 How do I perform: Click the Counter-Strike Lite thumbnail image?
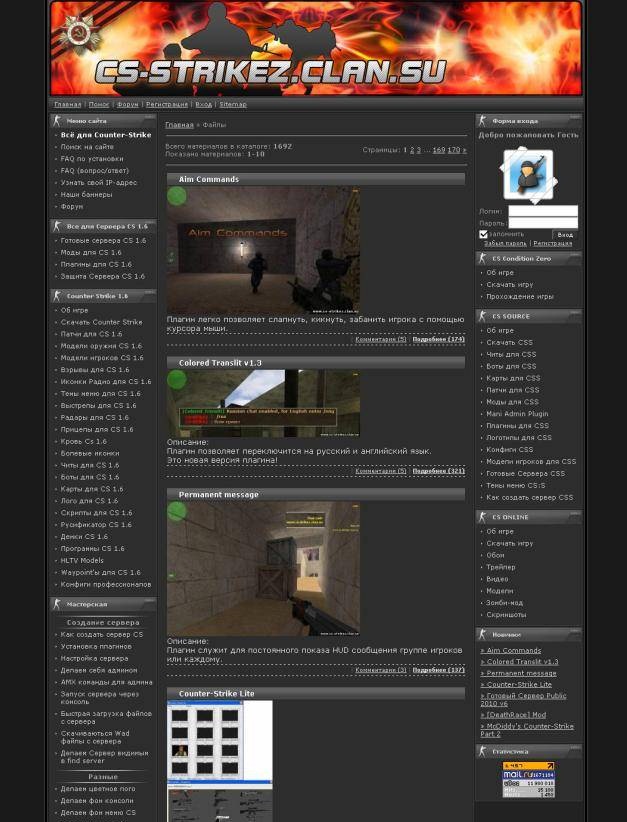point(220,761)
